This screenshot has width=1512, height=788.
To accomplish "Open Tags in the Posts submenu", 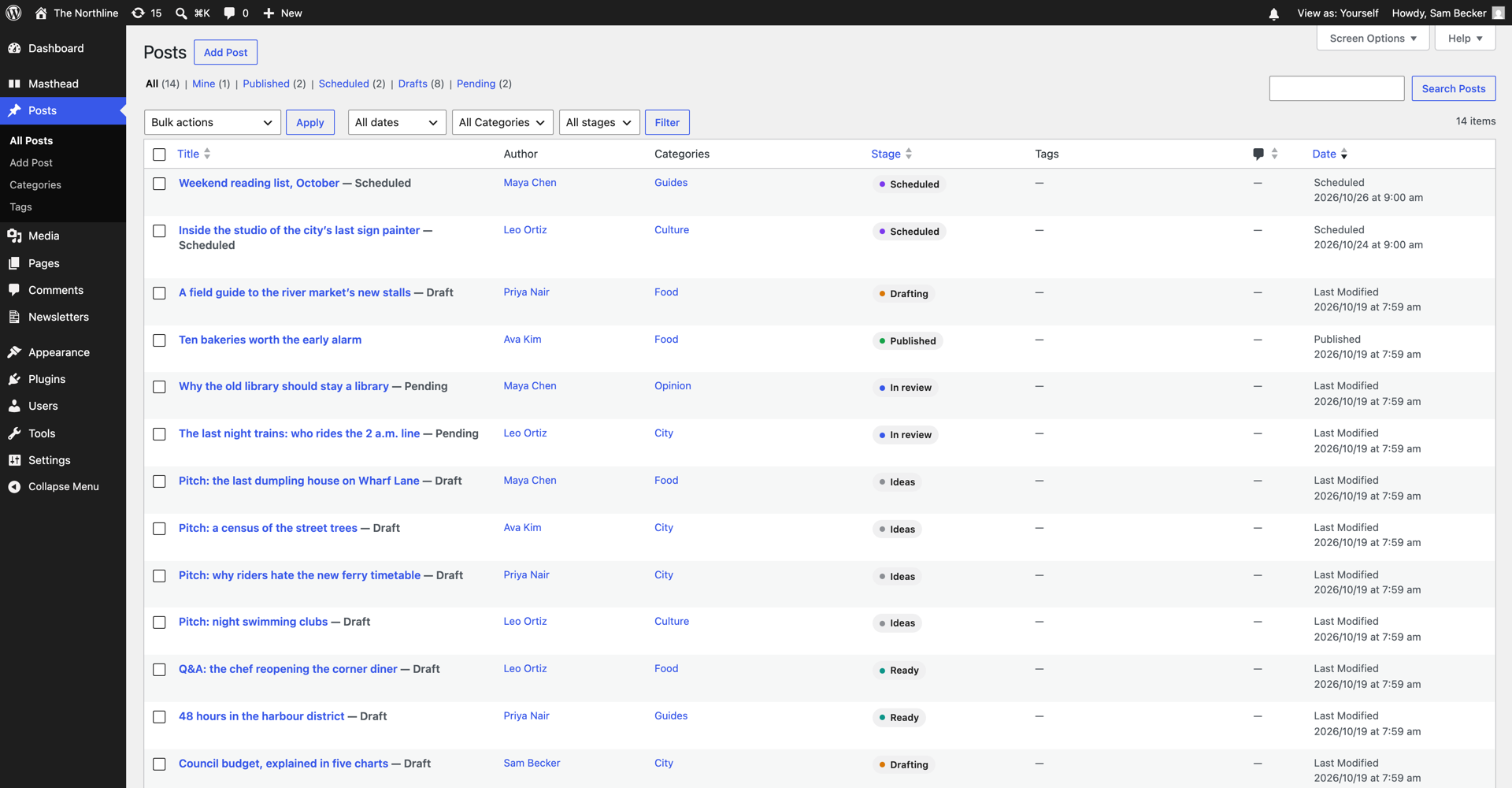I will pos(20,206).
